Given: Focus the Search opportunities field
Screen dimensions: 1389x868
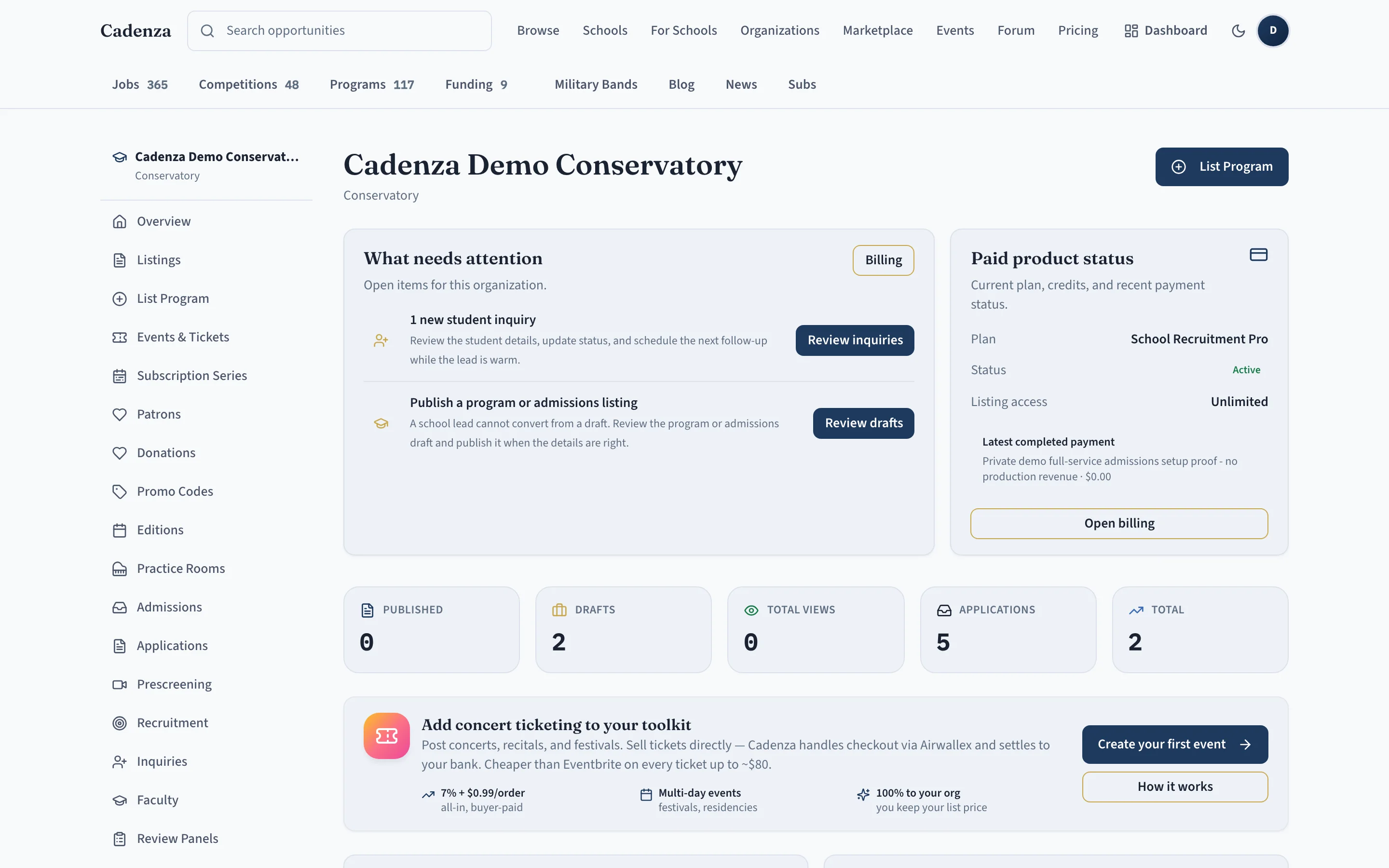Looking at the screenshot, I should click(339, 30).
